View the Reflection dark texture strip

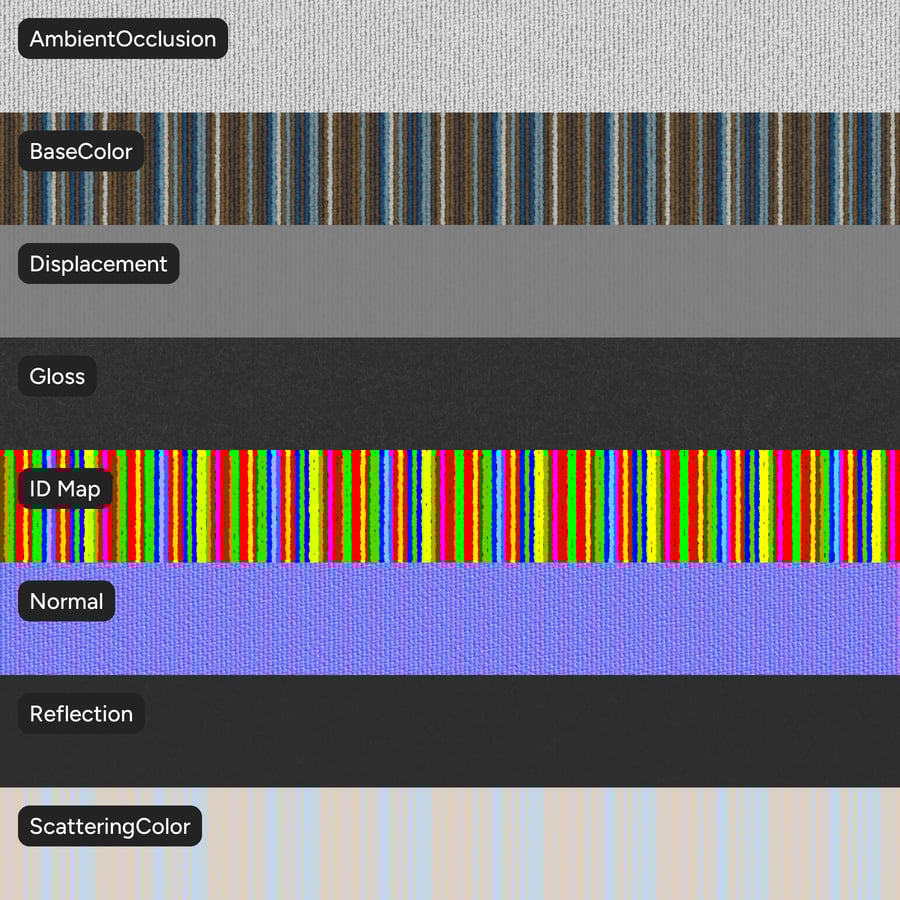point(450,731)
